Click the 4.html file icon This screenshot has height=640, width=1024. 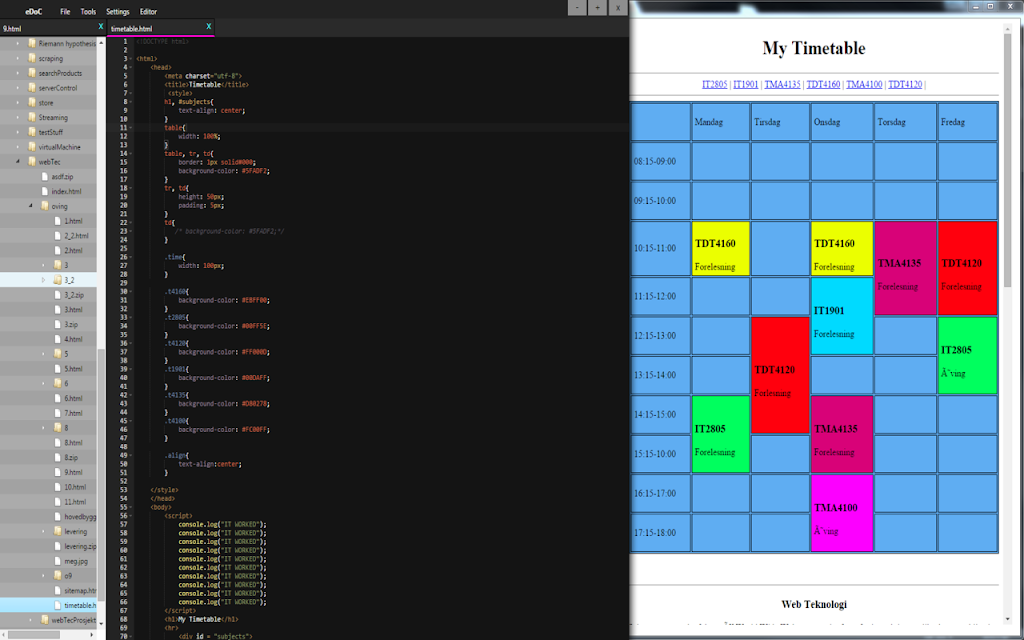tap(57, 339)
